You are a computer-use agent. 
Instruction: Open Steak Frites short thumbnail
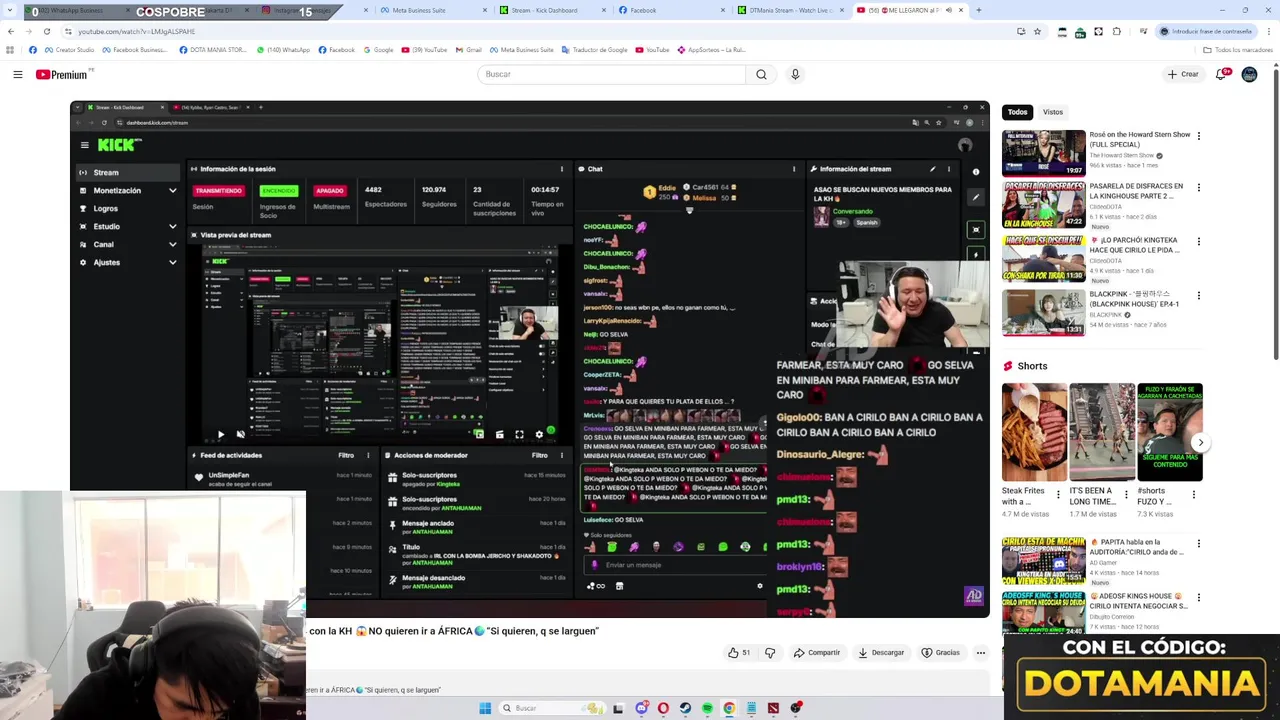pyautogui.click(x=1034, y=432)
